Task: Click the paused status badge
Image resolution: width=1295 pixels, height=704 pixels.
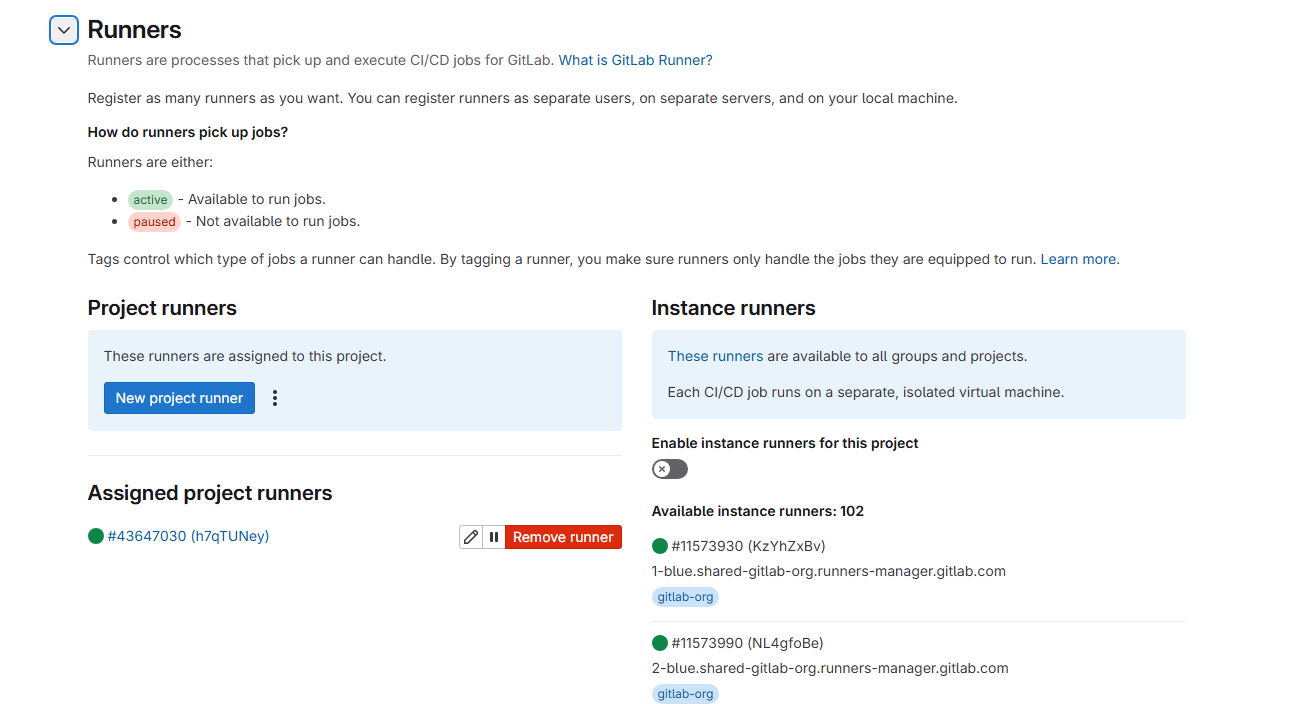Action: pos(154,221)
